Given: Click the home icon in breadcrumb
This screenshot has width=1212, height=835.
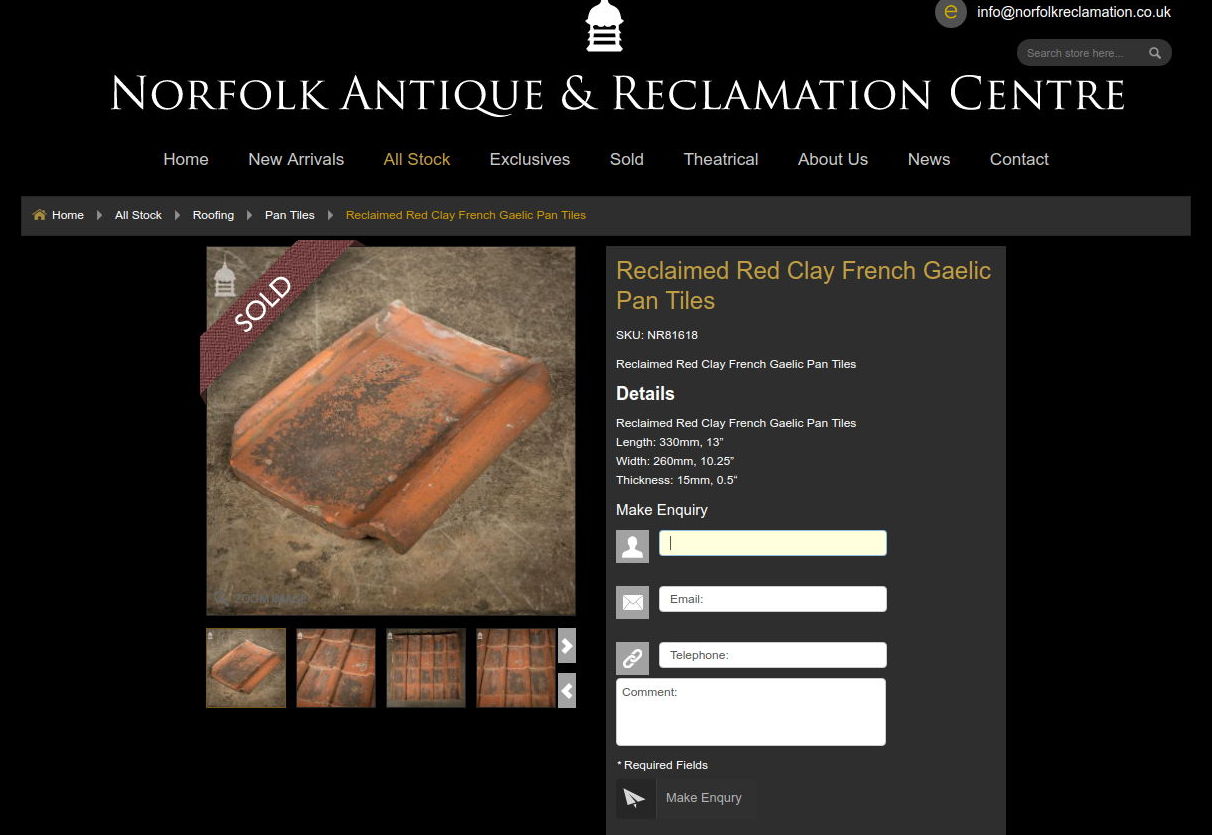Looking at the screenshot, I should click(x=40, y=215).
